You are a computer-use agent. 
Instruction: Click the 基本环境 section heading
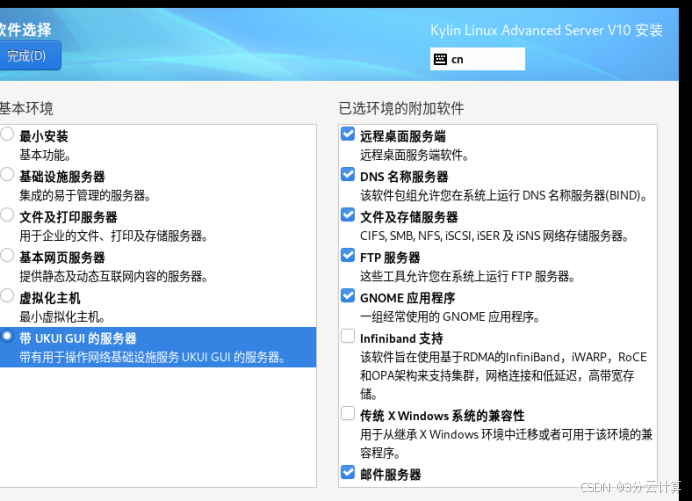(x=26, y=108)
